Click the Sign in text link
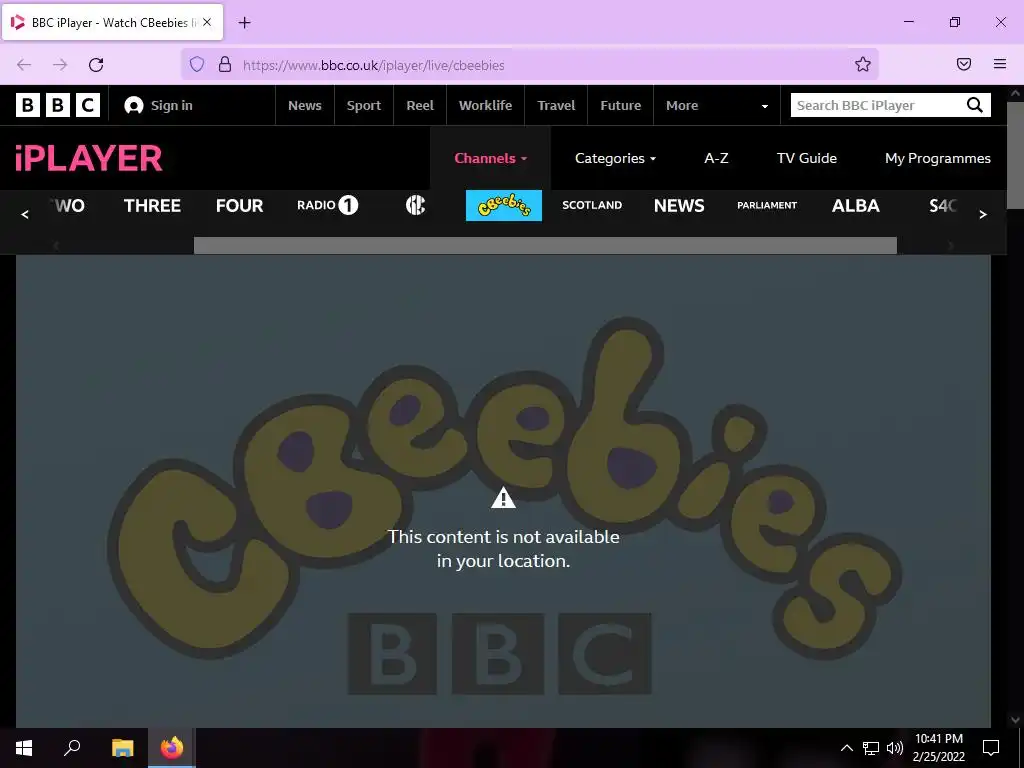 172,105
